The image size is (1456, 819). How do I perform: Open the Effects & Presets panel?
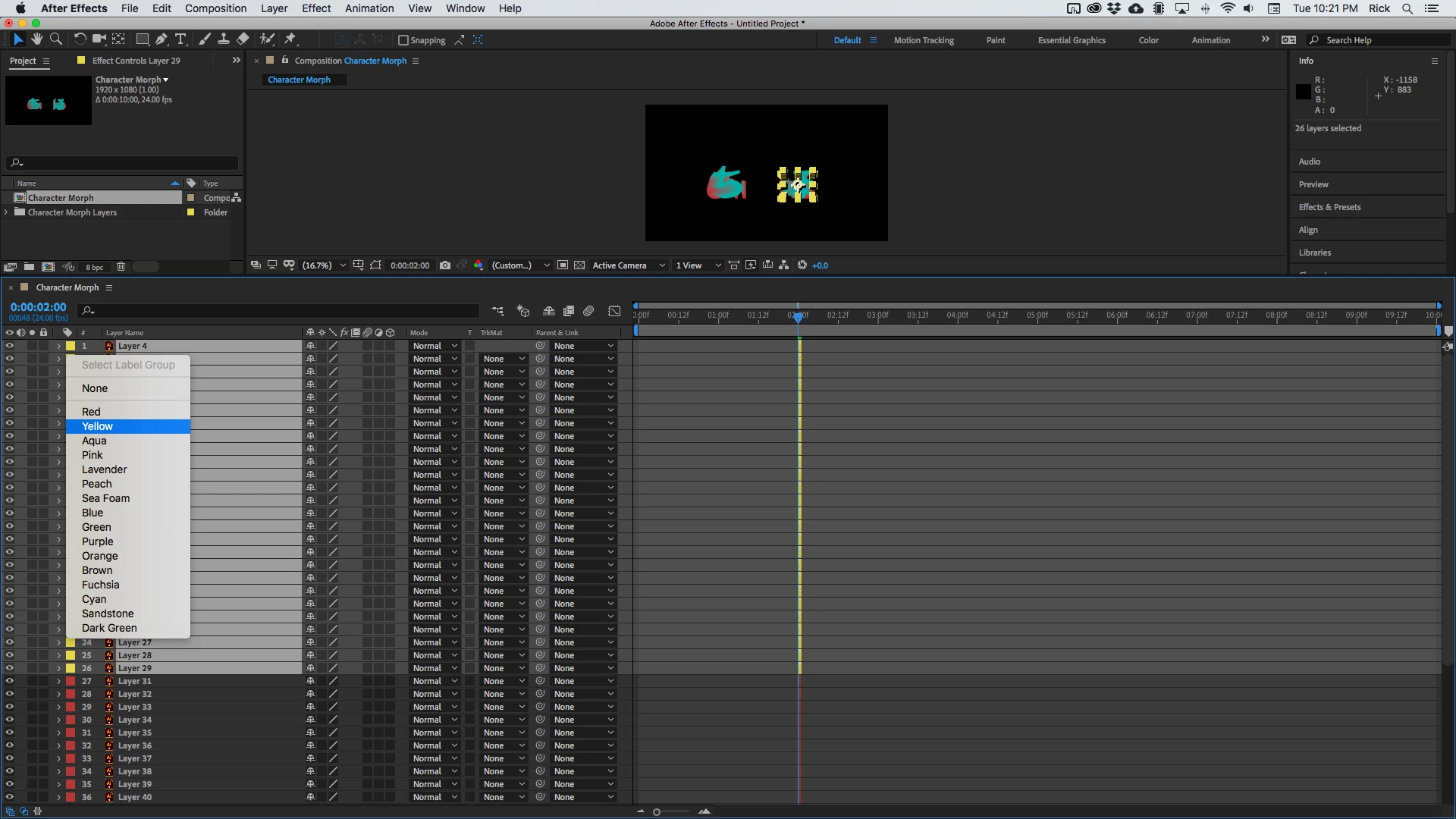(x=1329, y=207)
